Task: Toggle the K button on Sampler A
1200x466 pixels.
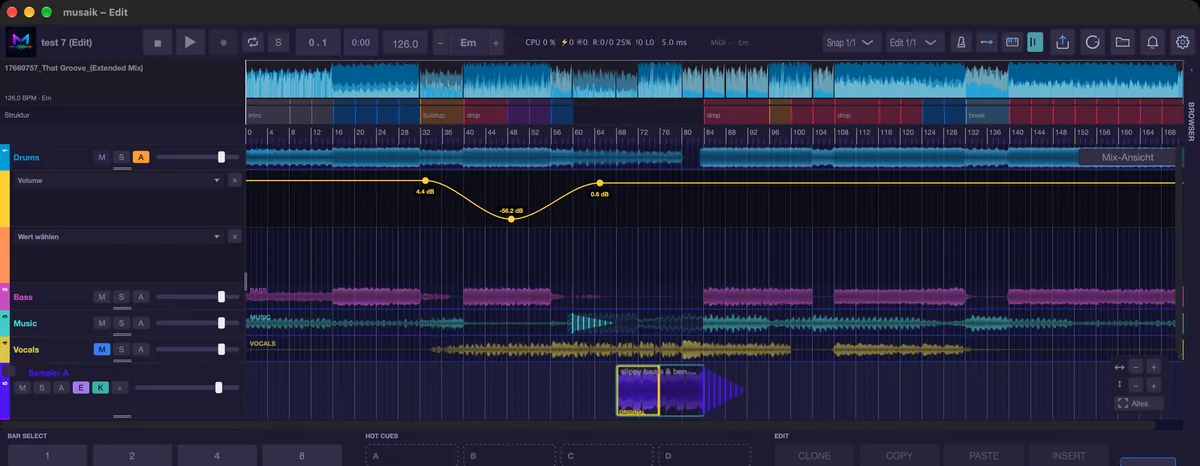Action: [100, 387]
